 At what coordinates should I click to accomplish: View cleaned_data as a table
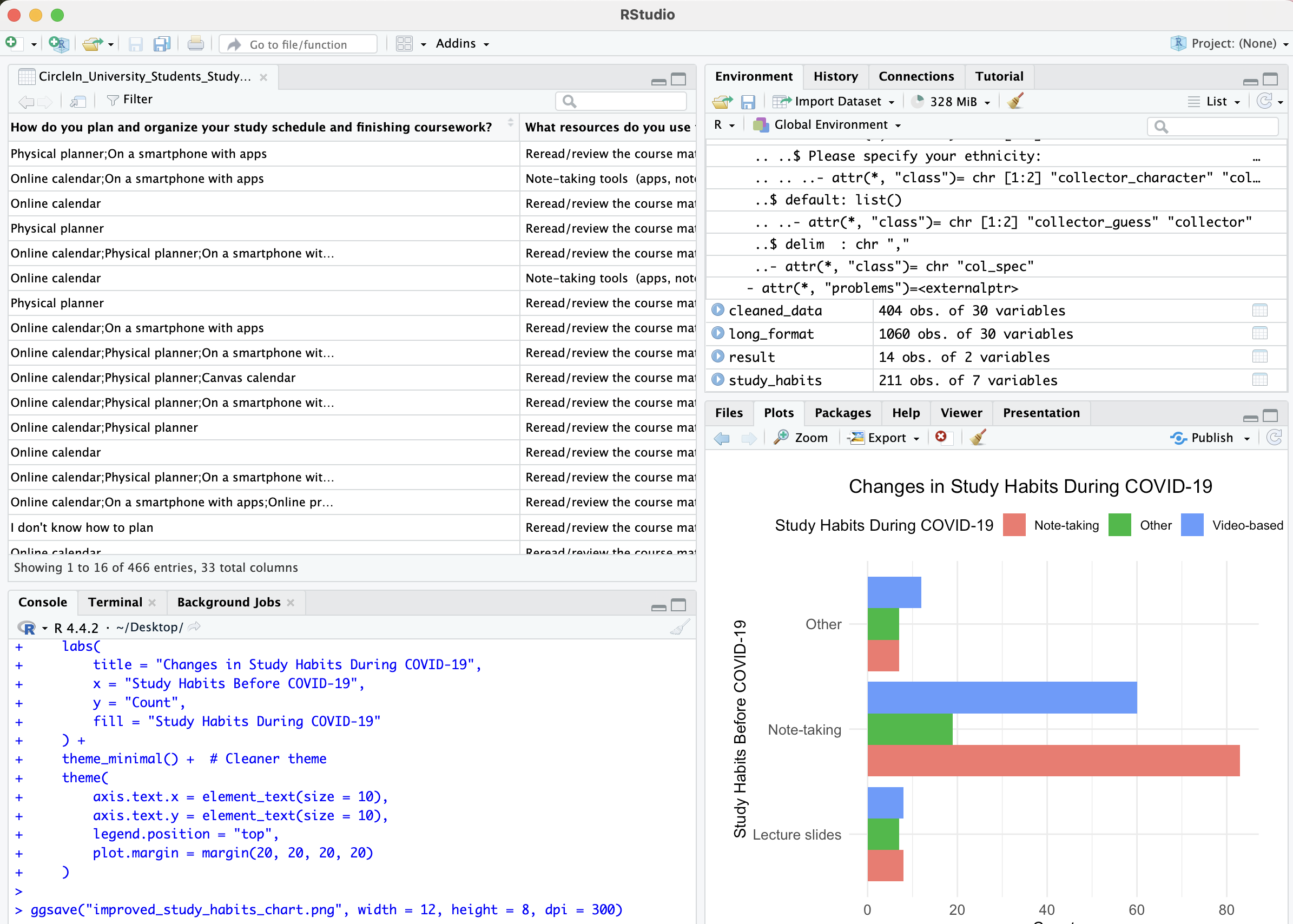[x=1259, y=311]
